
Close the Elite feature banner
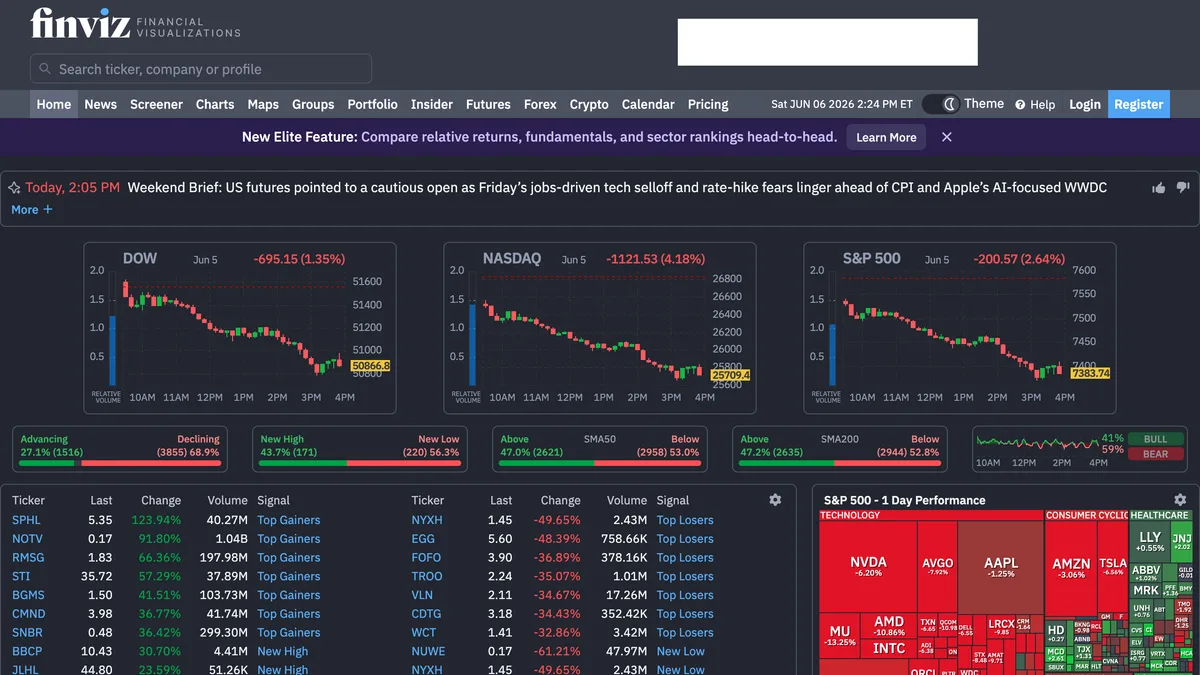947,137
